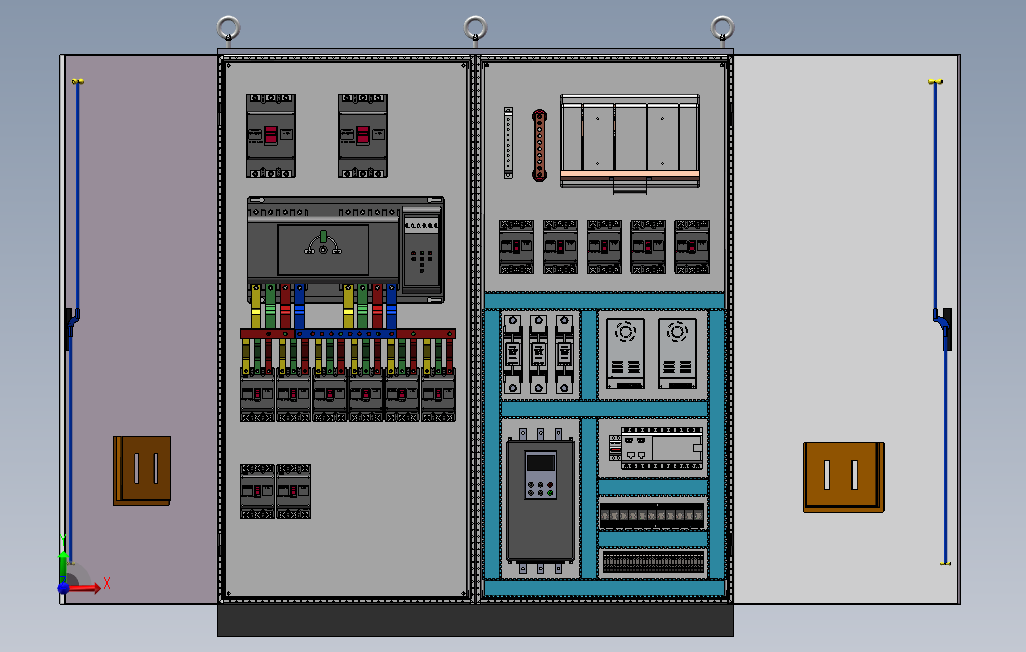Click the middle fuse holder of three
This screenshot has width=1026, height=652.
coord(539,354)
